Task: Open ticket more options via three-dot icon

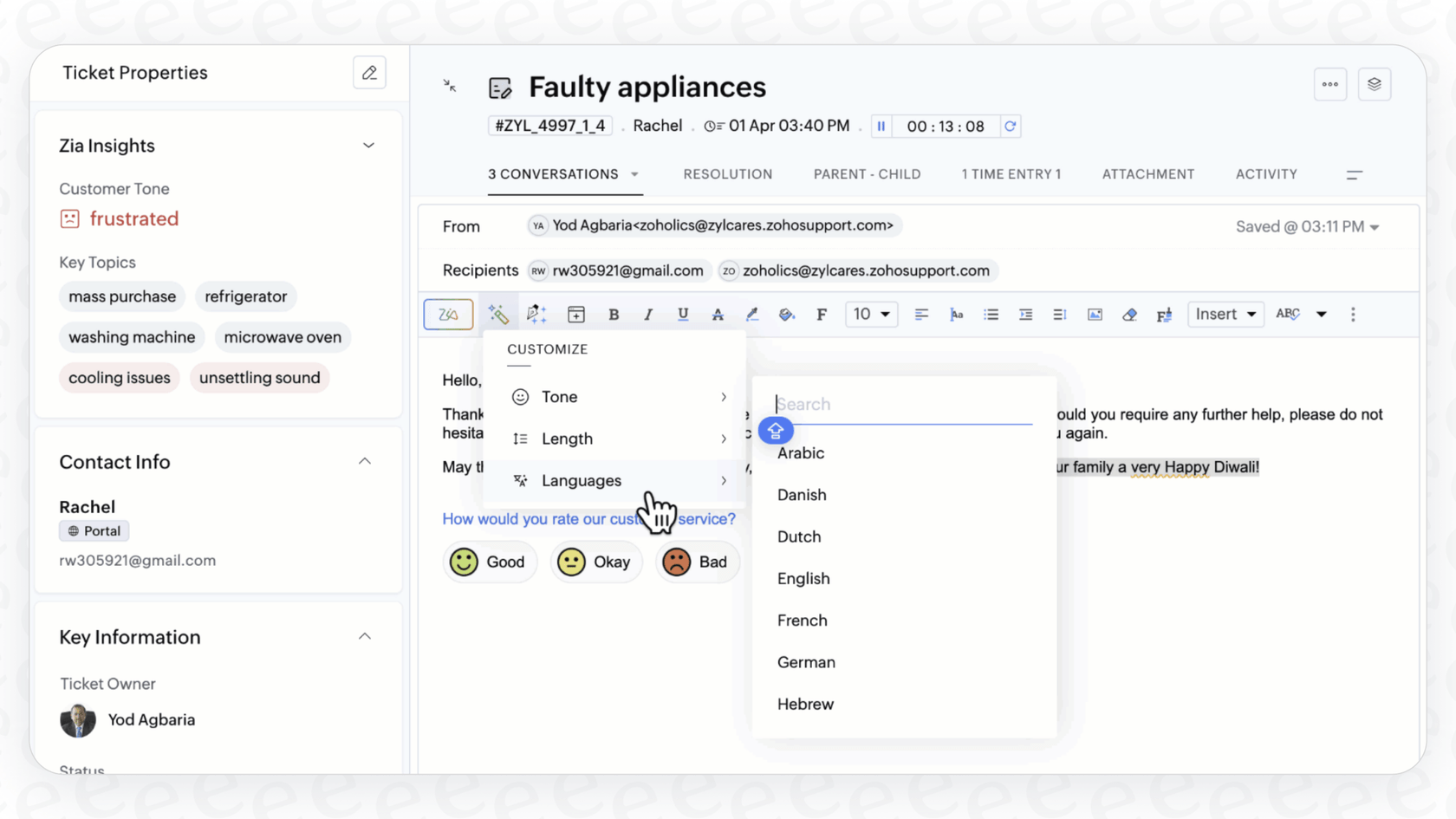Action: [x=1330, y=84]
